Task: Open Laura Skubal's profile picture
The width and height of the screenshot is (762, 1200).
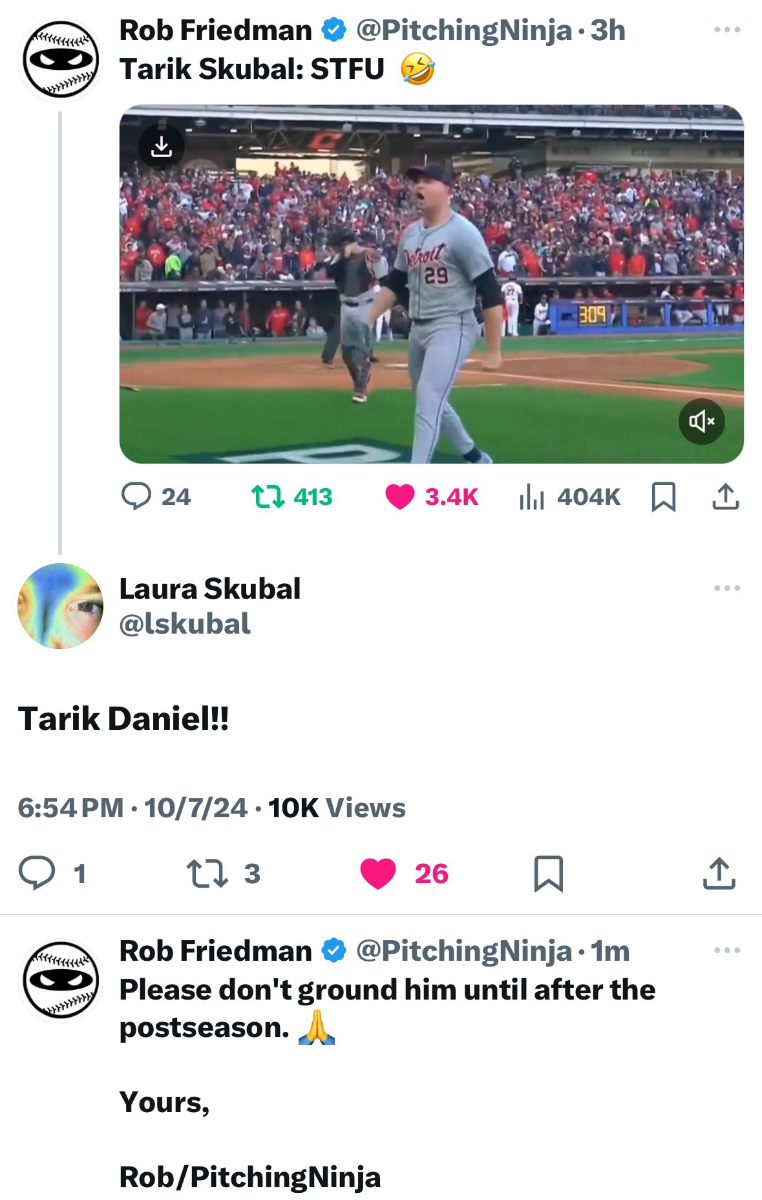Action: (x=60, y=606)
